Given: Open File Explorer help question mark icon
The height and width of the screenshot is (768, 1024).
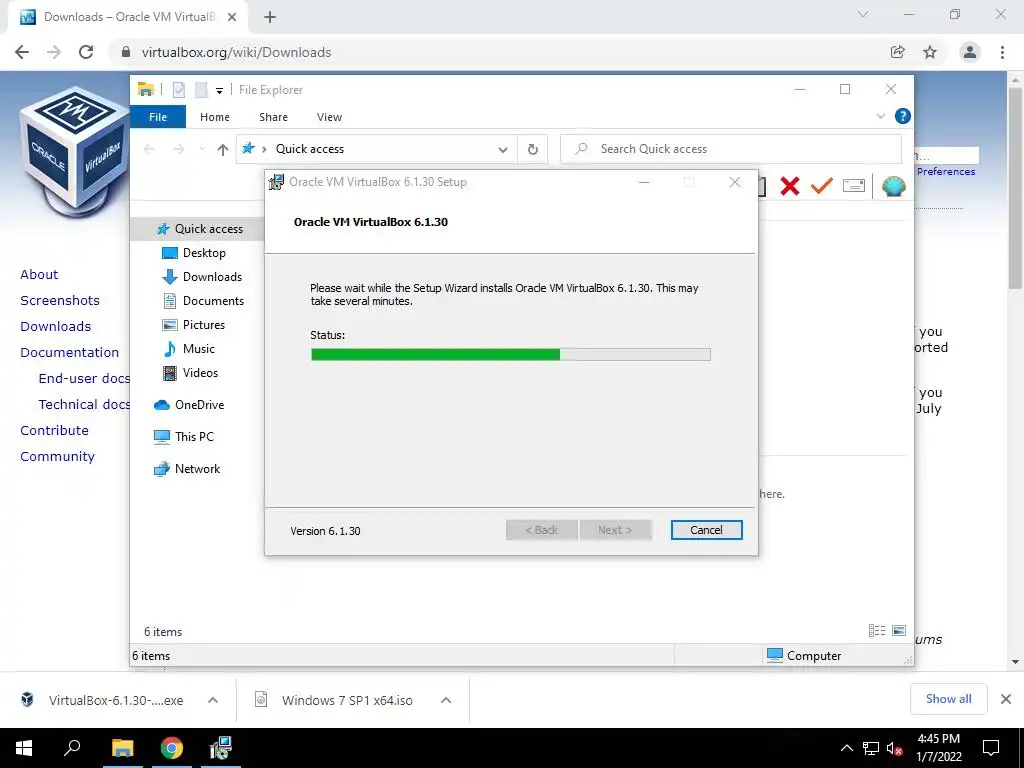Looking at the screenshot, I should [903, 116].
